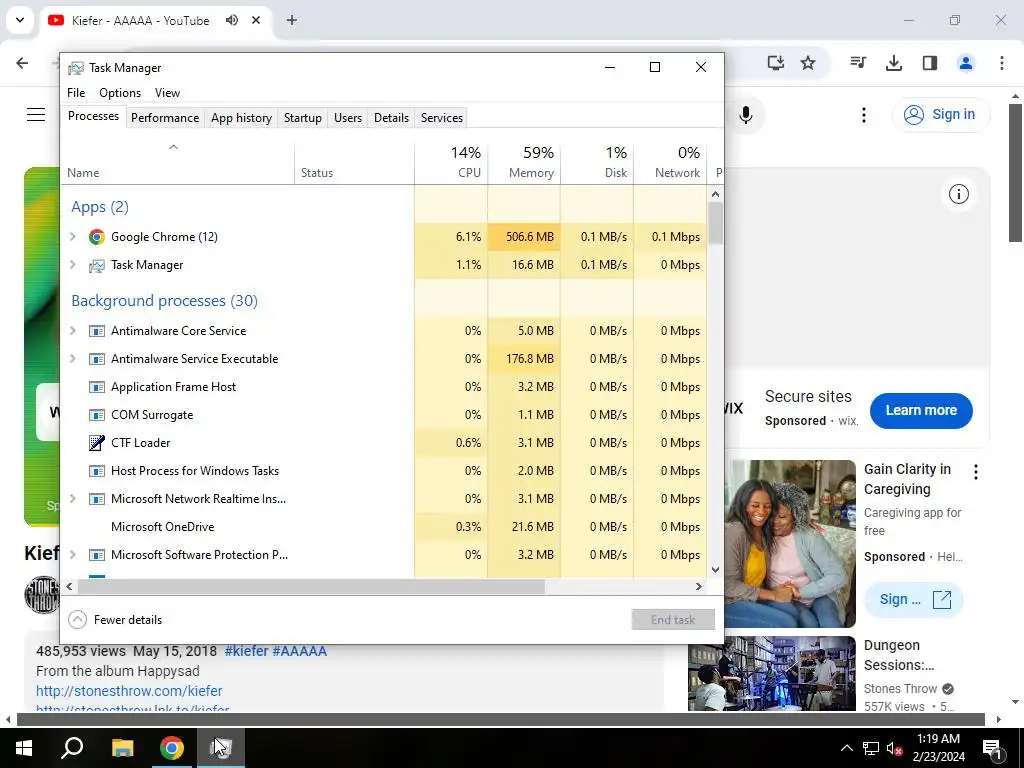The image size is (1024, 768).
Task: Switch to the Details tab
Action: click(x=391, y=118)
